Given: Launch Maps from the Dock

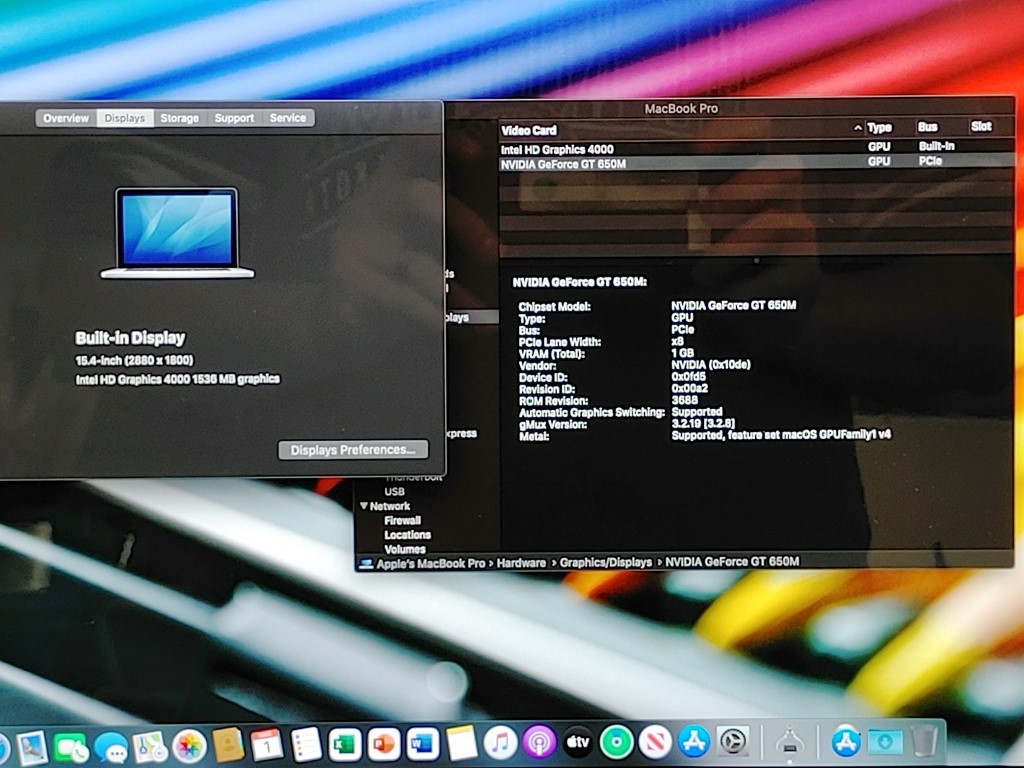Looking at the screenshot, I should point(150,746).
